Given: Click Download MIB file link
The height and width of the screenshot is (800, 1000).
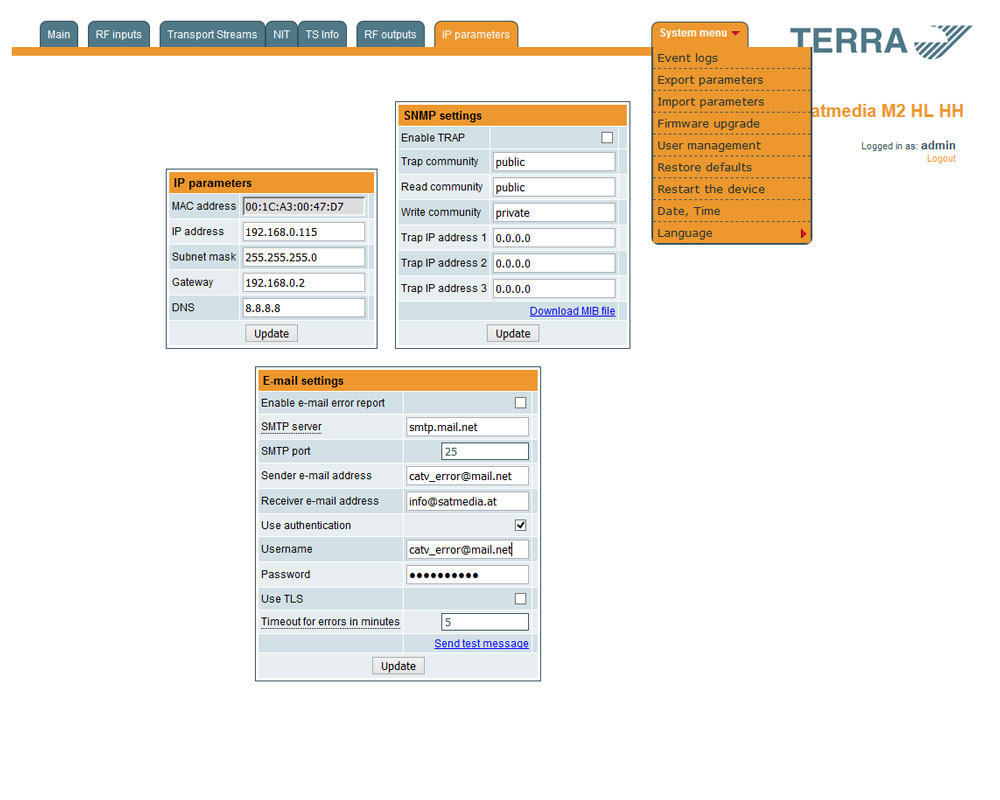Looking at the screenshot, I should (572, 311).
